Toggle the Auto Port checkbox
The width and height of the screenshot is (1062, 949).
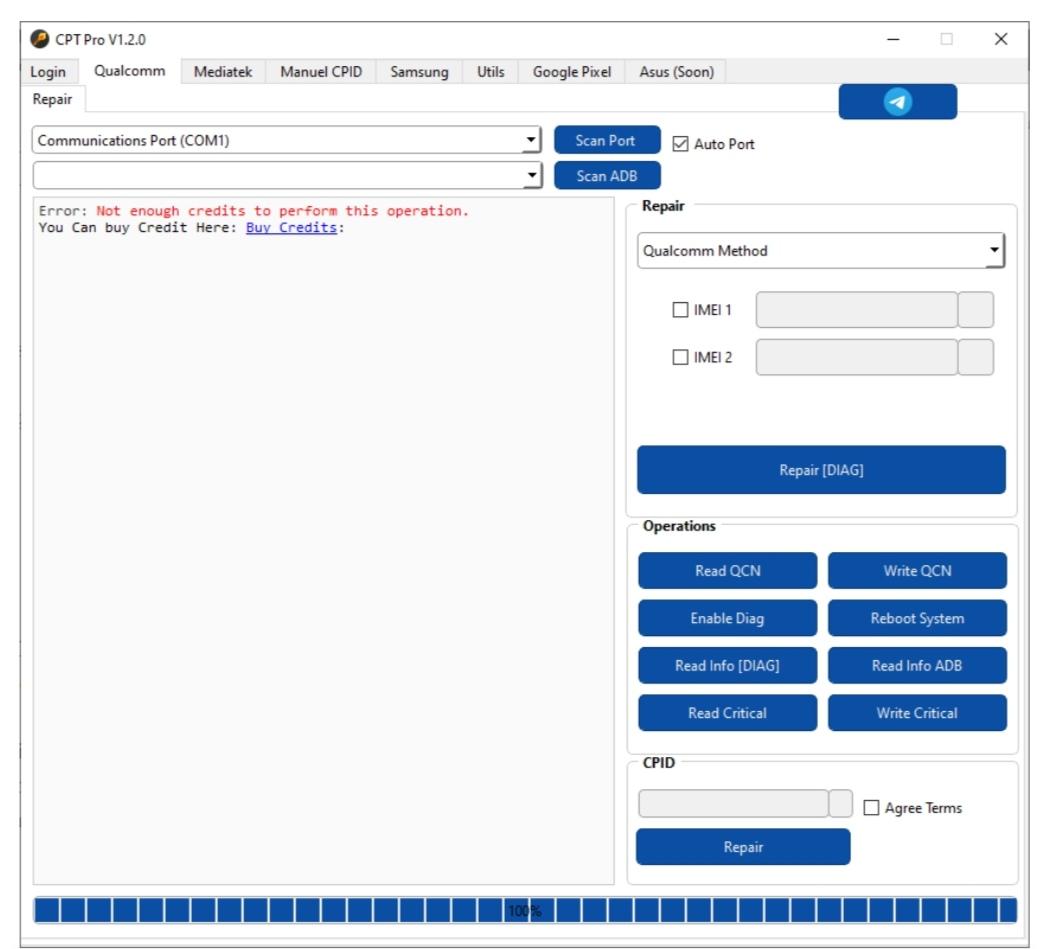[x=680, y=144]
